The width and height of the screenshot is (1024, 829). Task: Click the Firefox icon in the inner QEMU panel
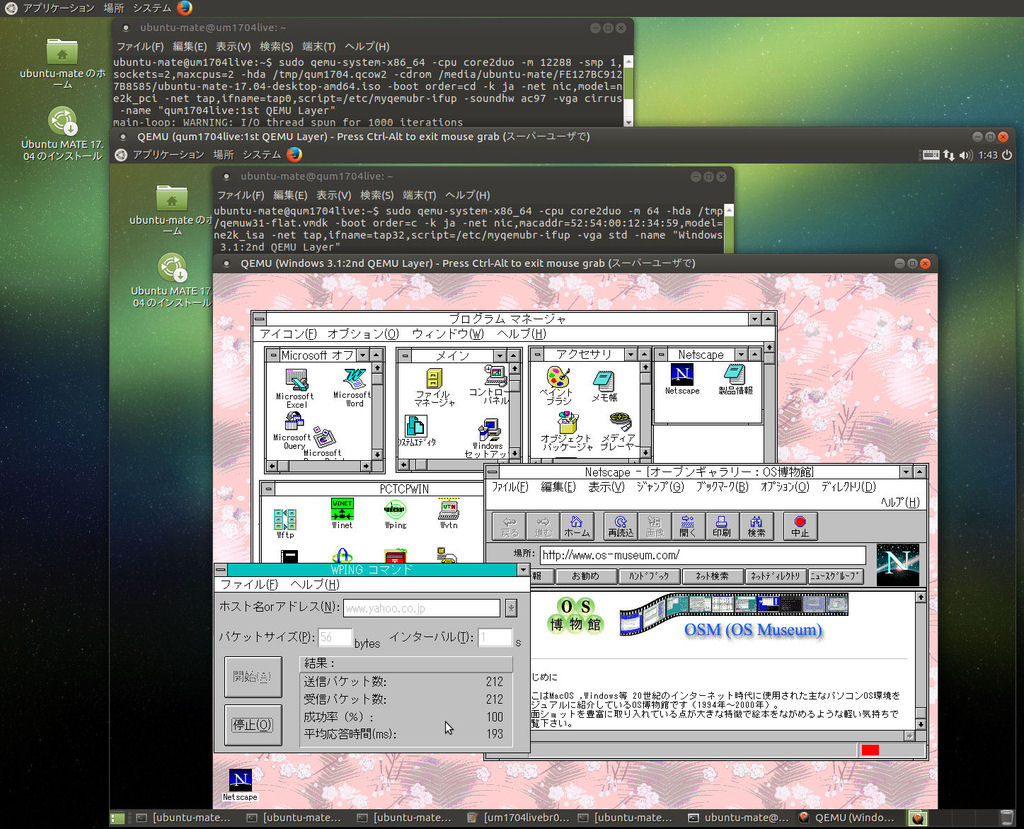tap(295, 154)
